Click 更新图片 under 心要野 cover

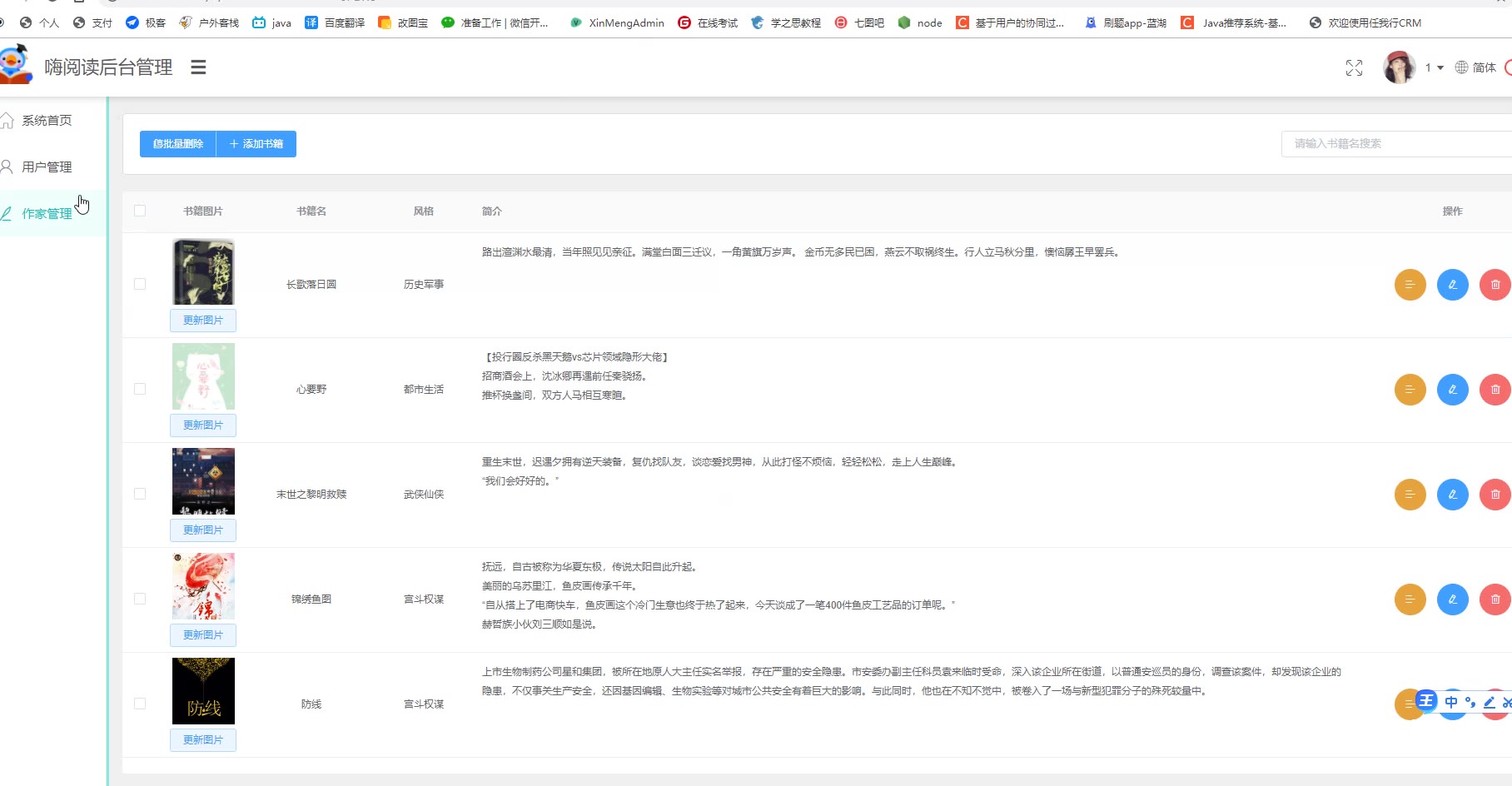tap(203, 425)
